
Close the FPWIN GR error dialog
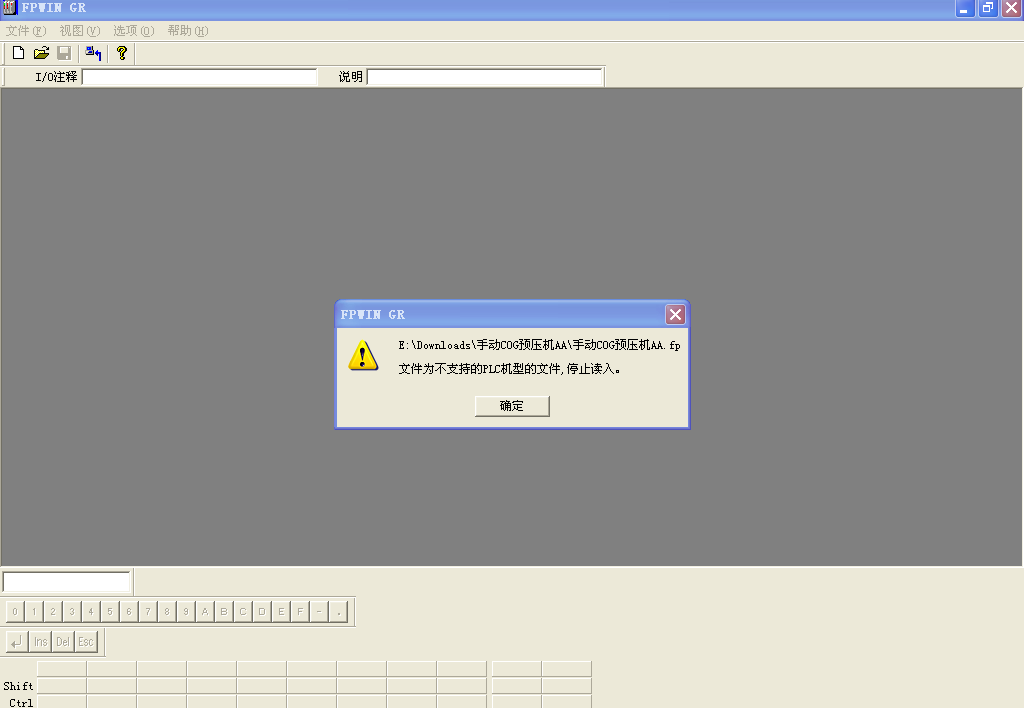tap(676, 315)
